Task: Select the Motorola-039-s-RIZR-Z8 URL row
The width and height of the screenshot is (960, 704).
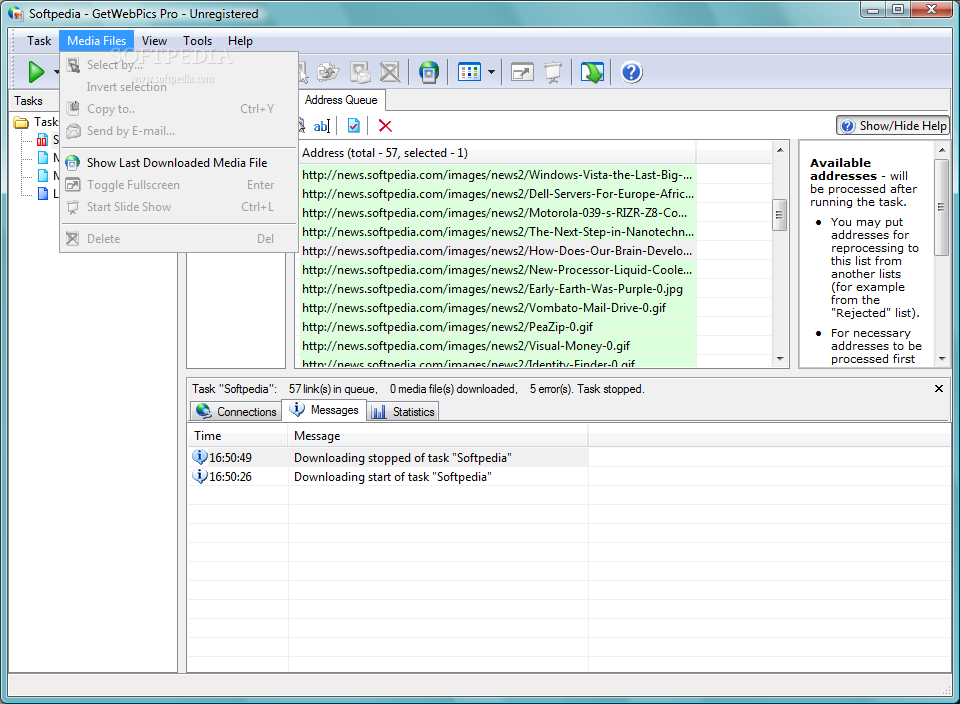Action: pyautogui.click(x=497, y=213)
